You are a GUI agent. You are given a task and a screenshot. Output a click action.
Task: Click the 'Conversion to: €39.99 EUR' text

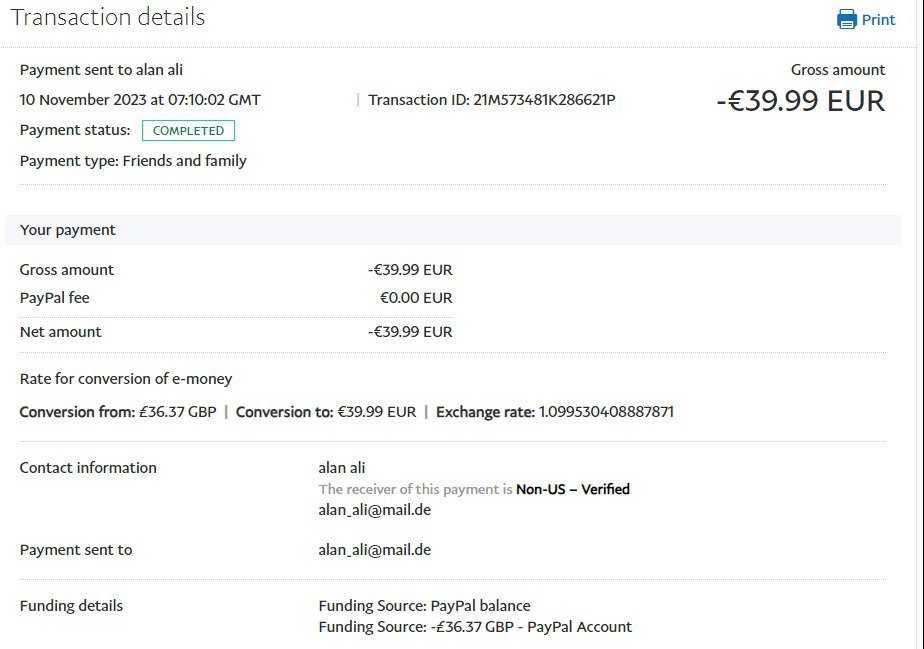(326, 412)
